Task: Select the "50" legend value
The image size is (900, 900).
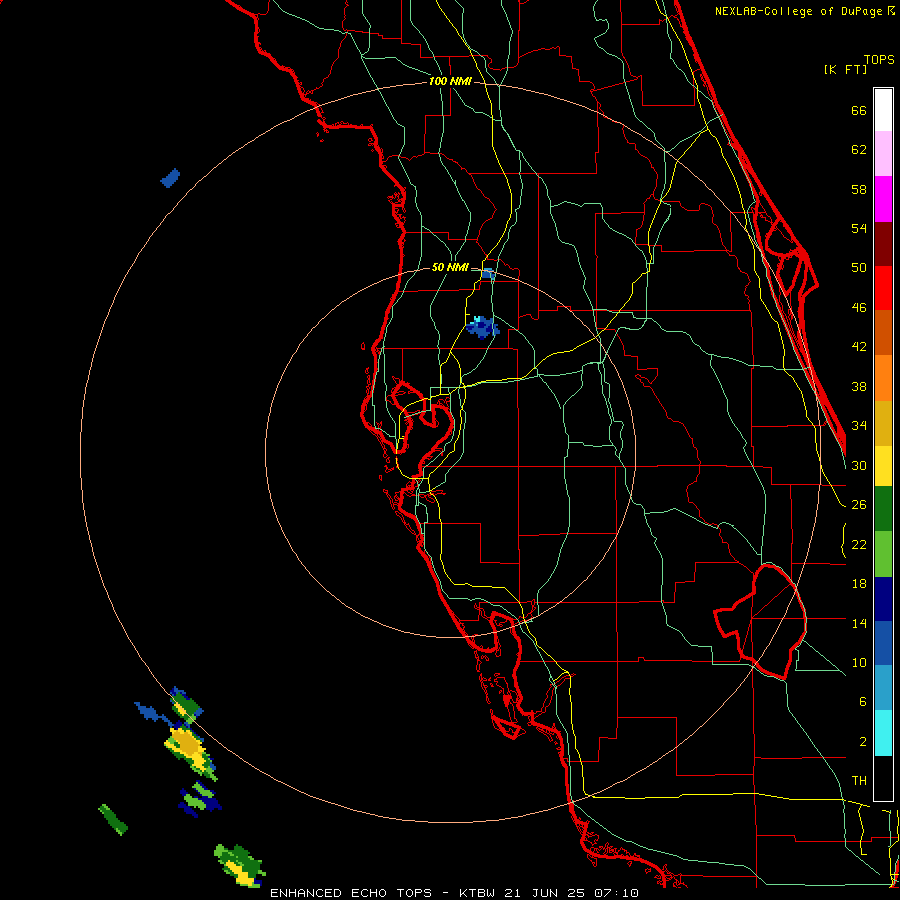Action: click(859, 268)
